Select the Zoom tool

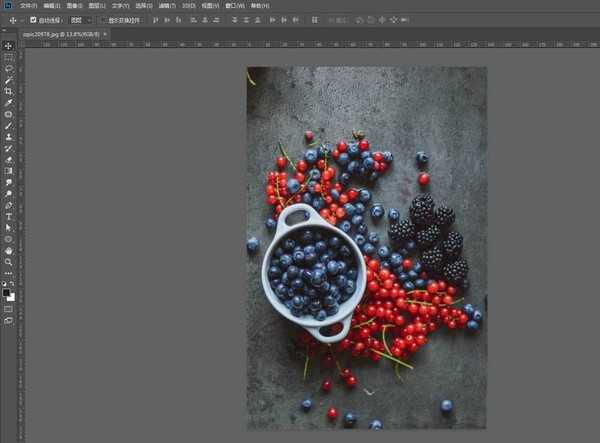coord(8,261)
